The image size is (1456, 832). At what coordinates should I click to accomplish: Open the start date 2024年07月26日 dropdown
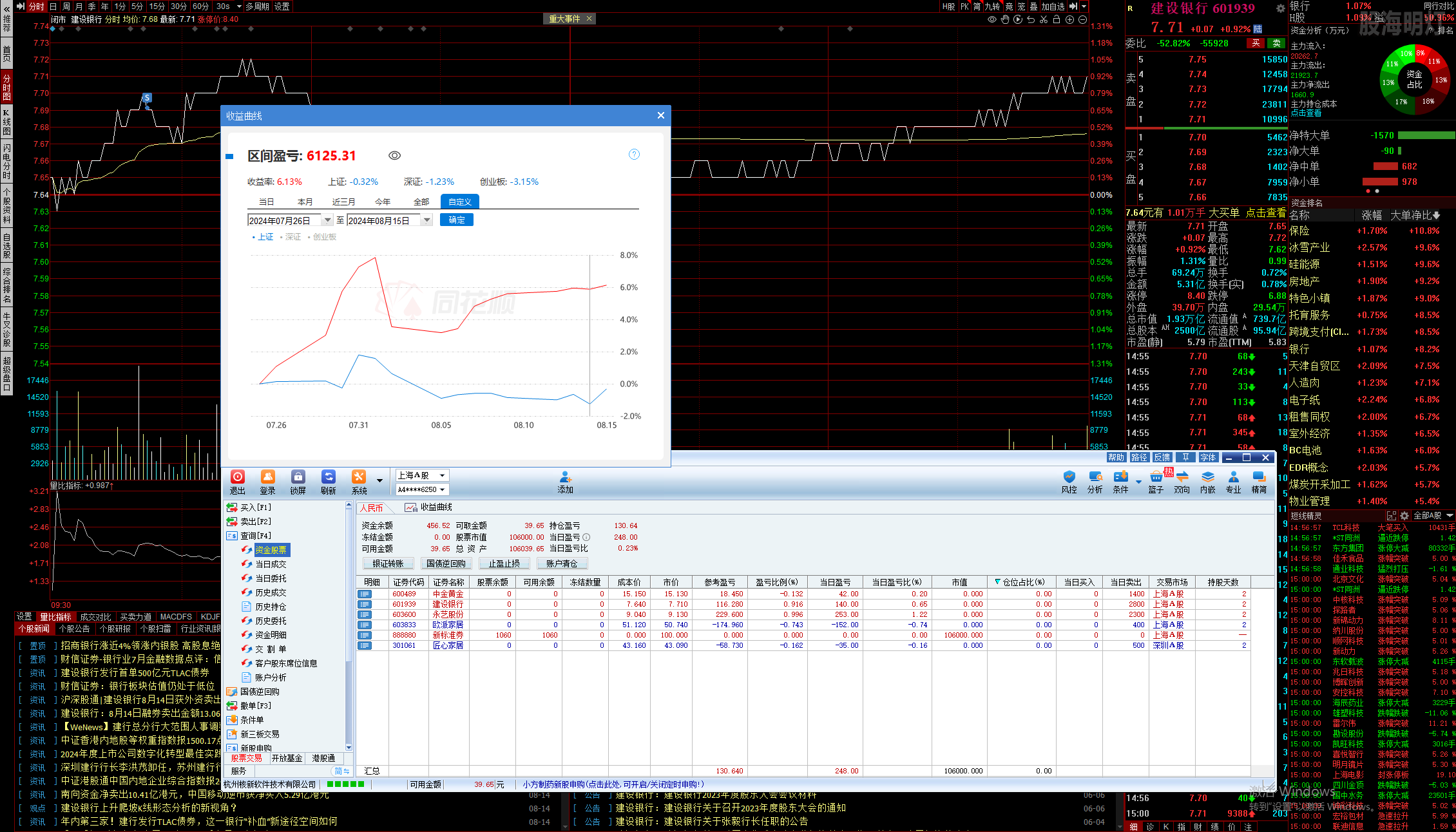(x=327, y=220)
